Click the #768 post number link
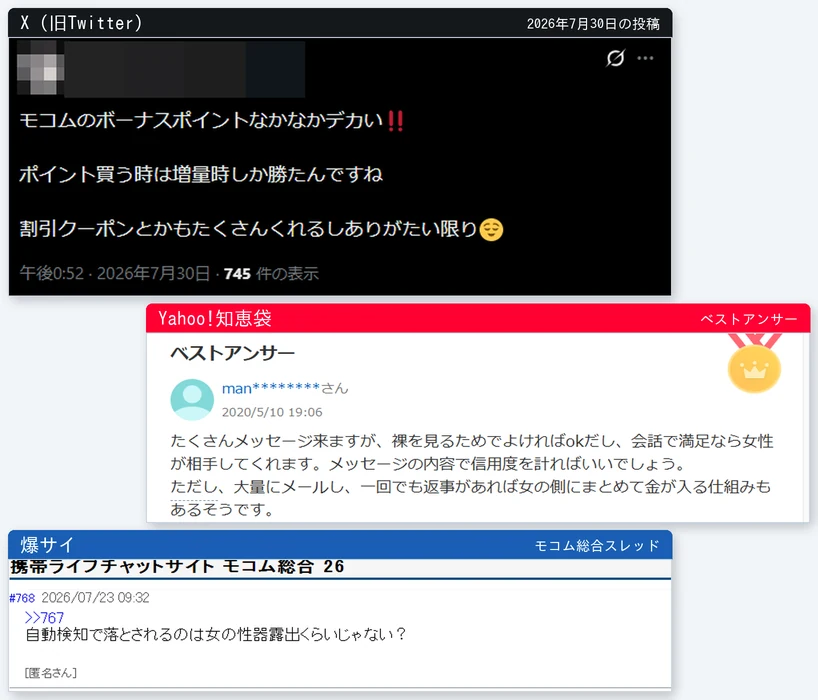The width and height of the screenshot is (818, 700). click(x=22, y=598)
